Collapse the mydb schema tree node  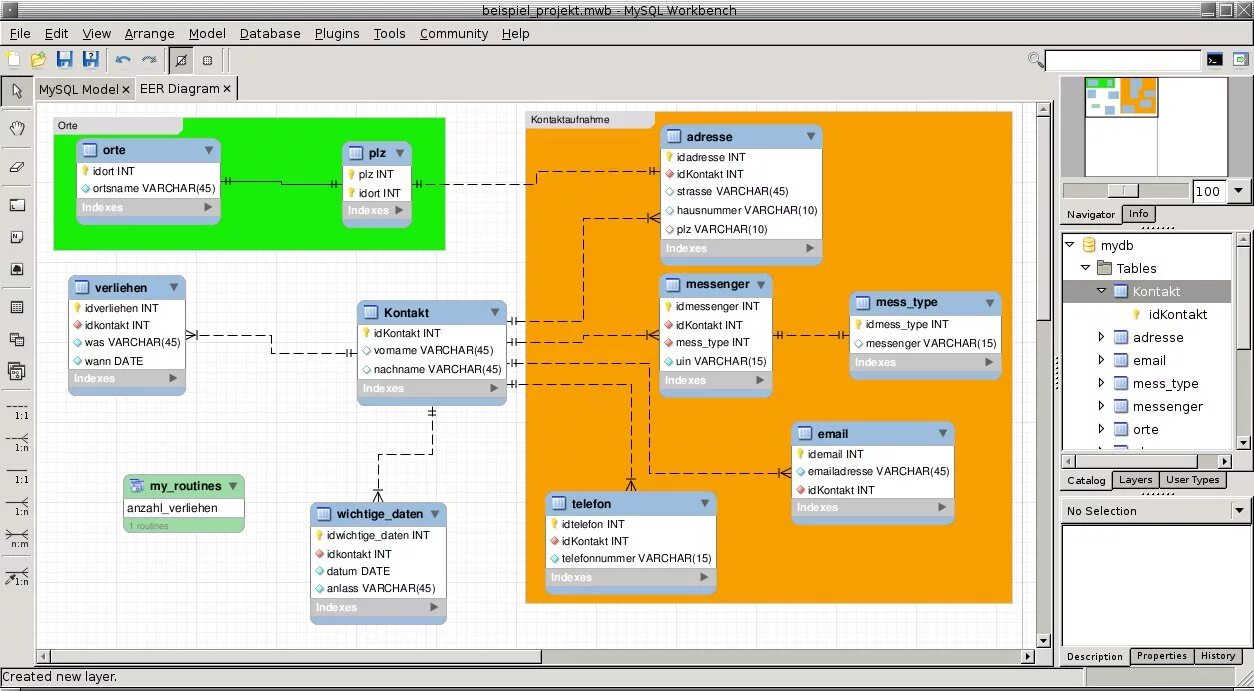[x=1070, y=245]
